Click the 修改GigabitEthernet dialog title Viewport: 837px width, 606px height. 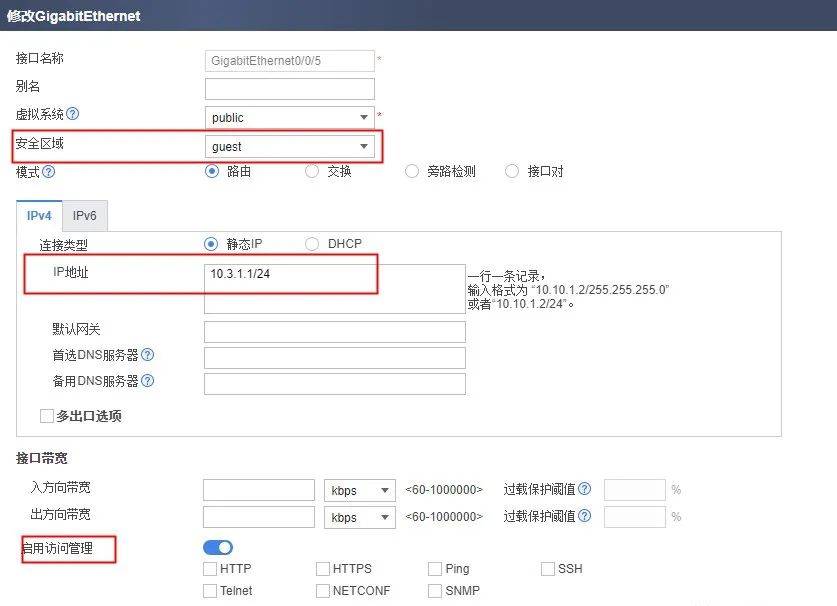[74, 16]
